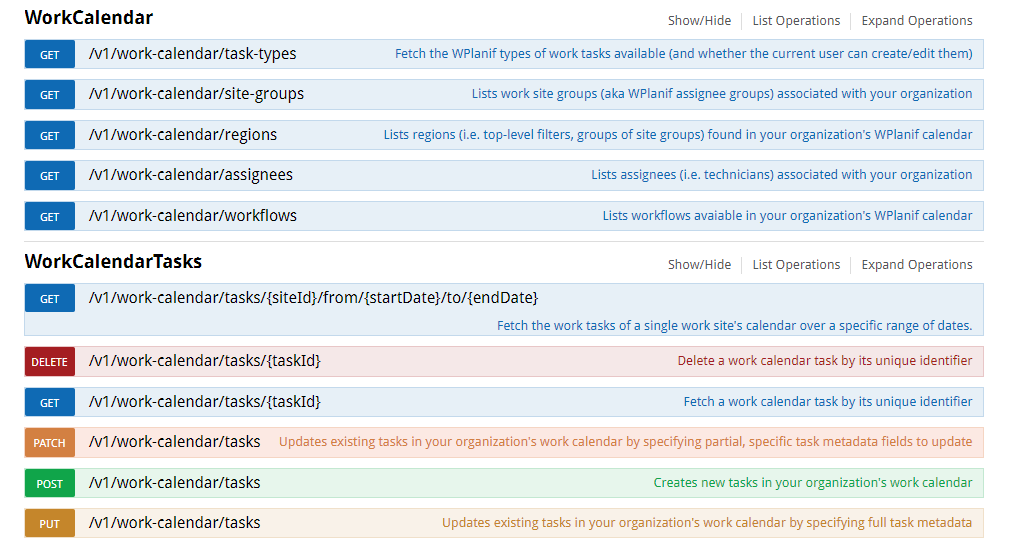
Task: Toggle Show/Hide for WorkCalendarTasks section
Action: 699,265
